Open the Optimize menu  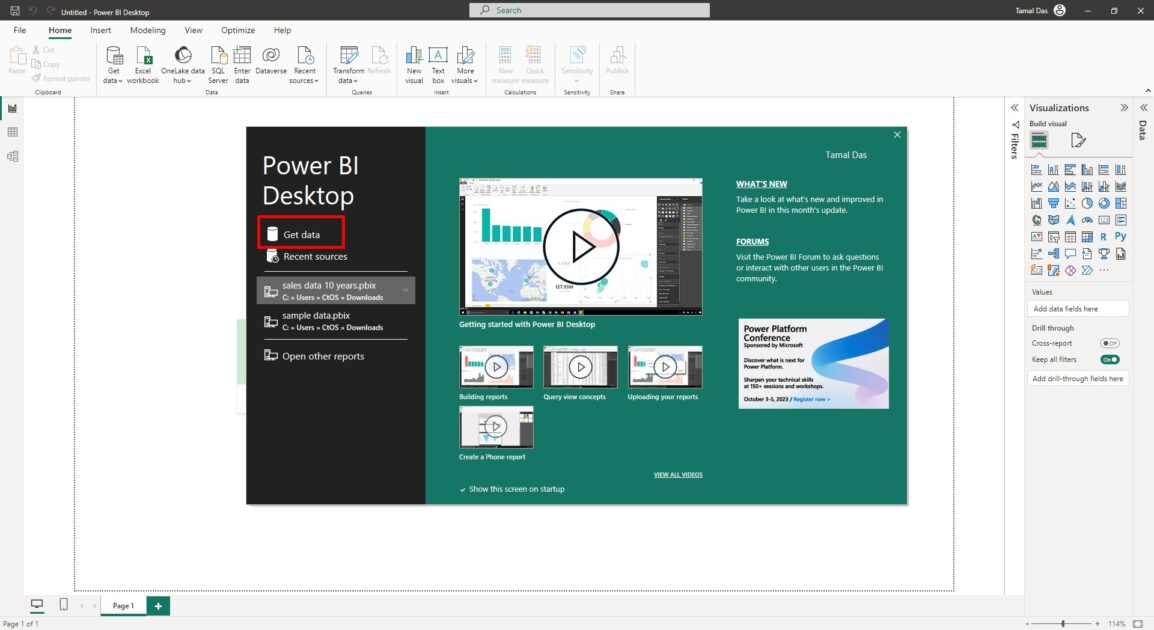coord(237,30)
